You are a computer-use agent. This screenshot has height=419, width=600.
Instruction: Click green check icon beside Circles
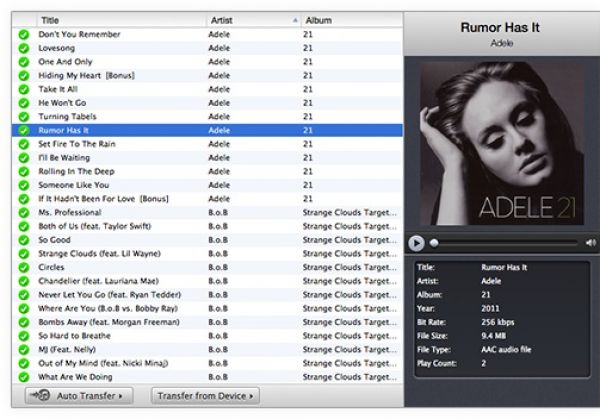24,267
